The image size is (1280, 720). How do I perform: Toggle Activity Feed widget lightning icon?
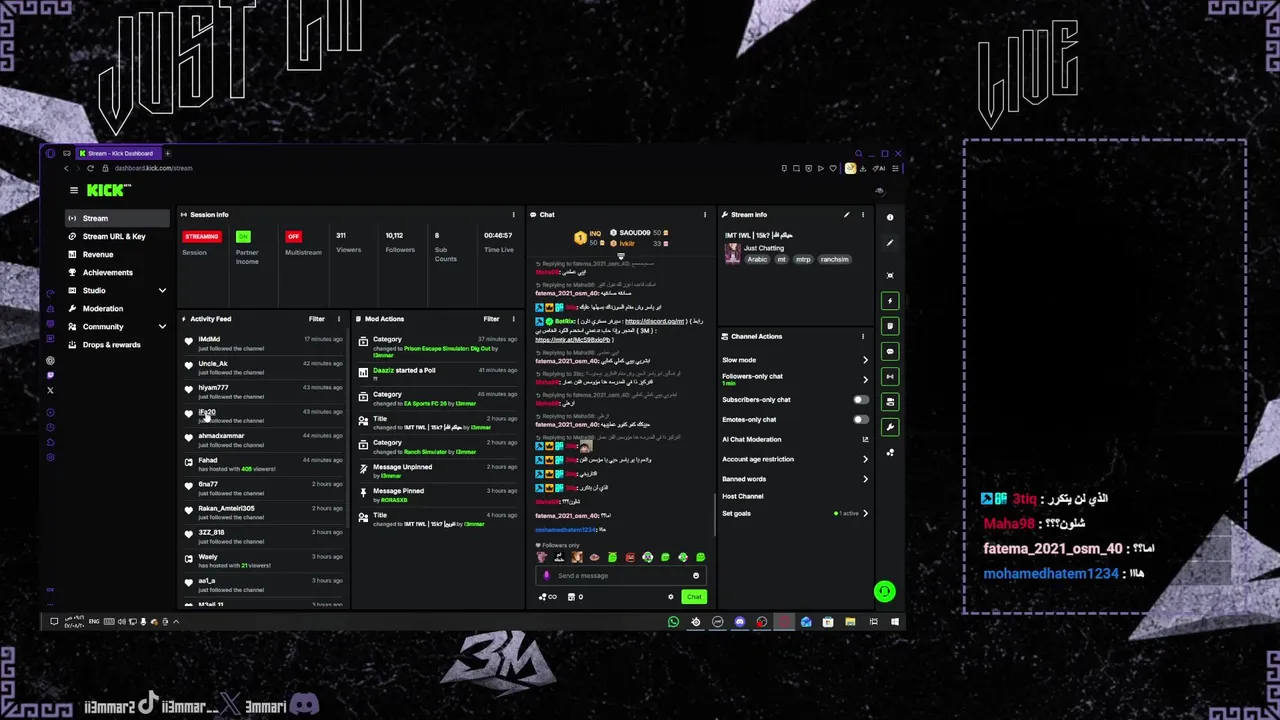[x=890, y=301]
